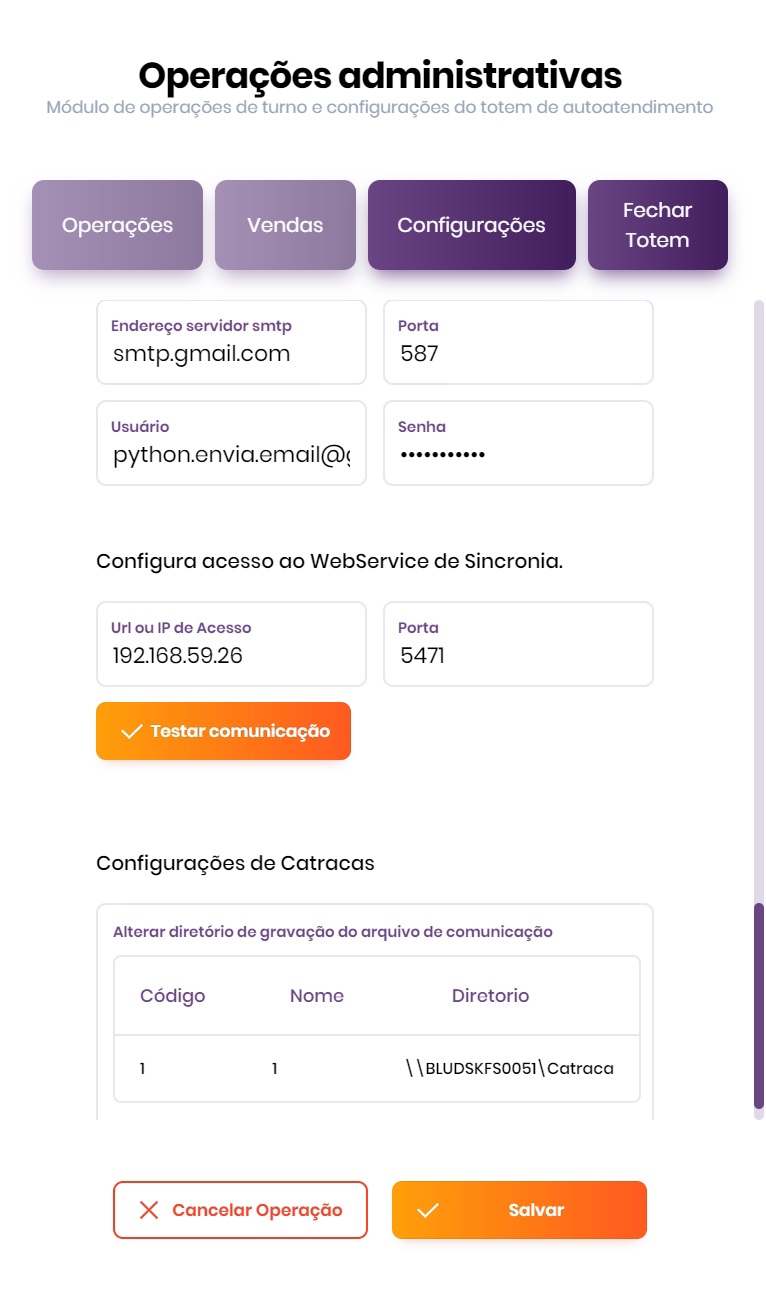
Task: Click the Salvar button label
Action: point(536,1210)
